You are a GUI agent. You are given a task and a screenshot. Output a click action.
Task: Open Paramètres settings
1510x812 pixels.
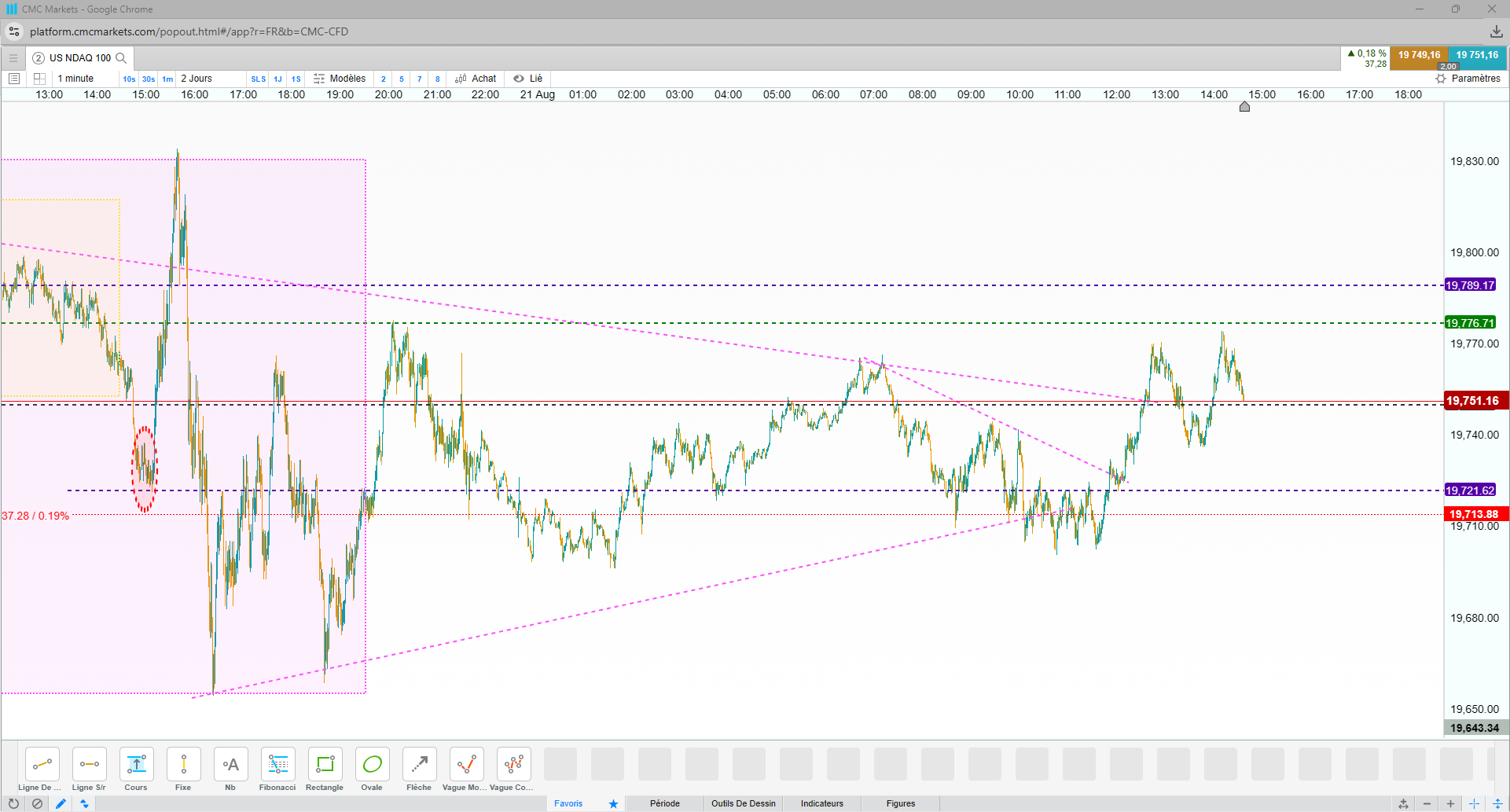coord(1468,79)
